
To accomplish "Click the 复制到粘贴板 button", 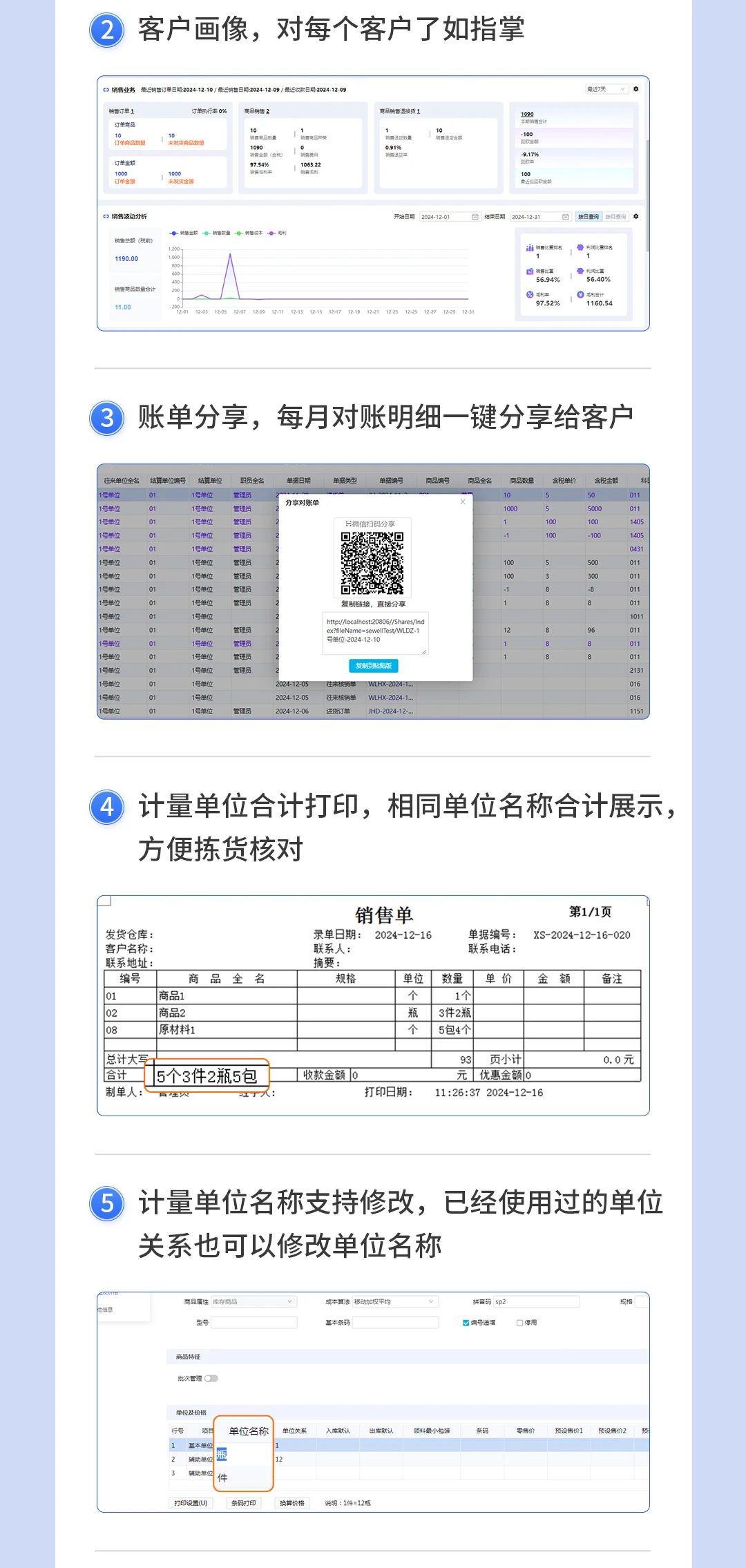I will 373,666.
